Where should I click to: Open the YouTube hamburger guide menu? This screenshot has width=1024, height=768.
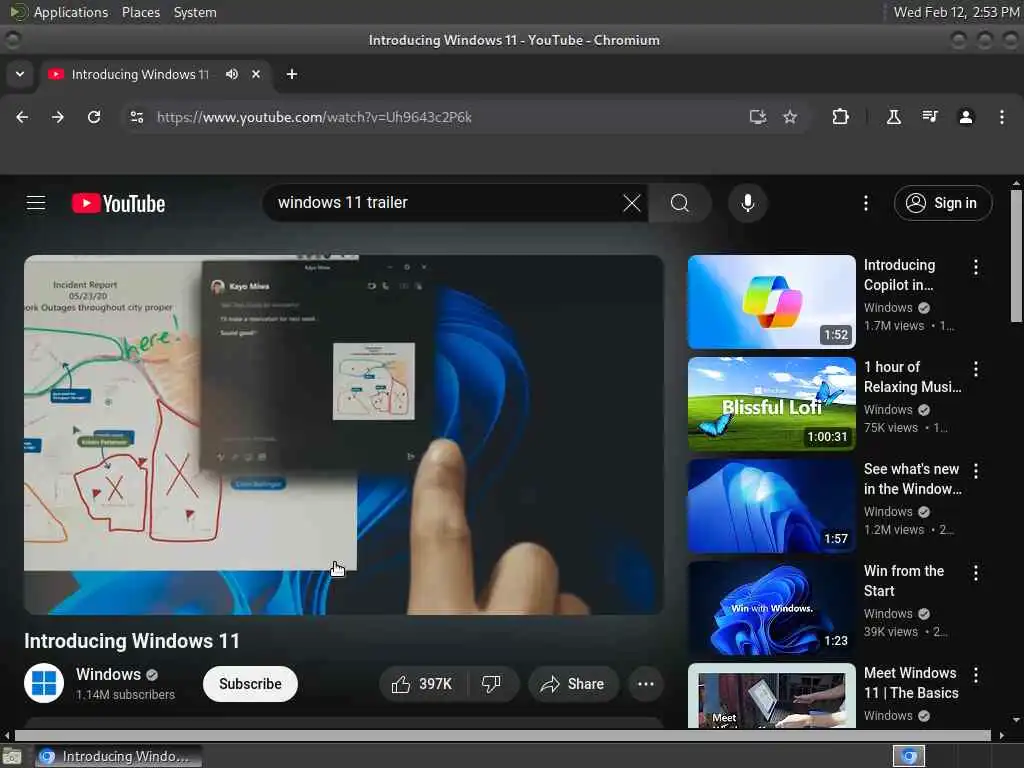[x=36, y=203]
